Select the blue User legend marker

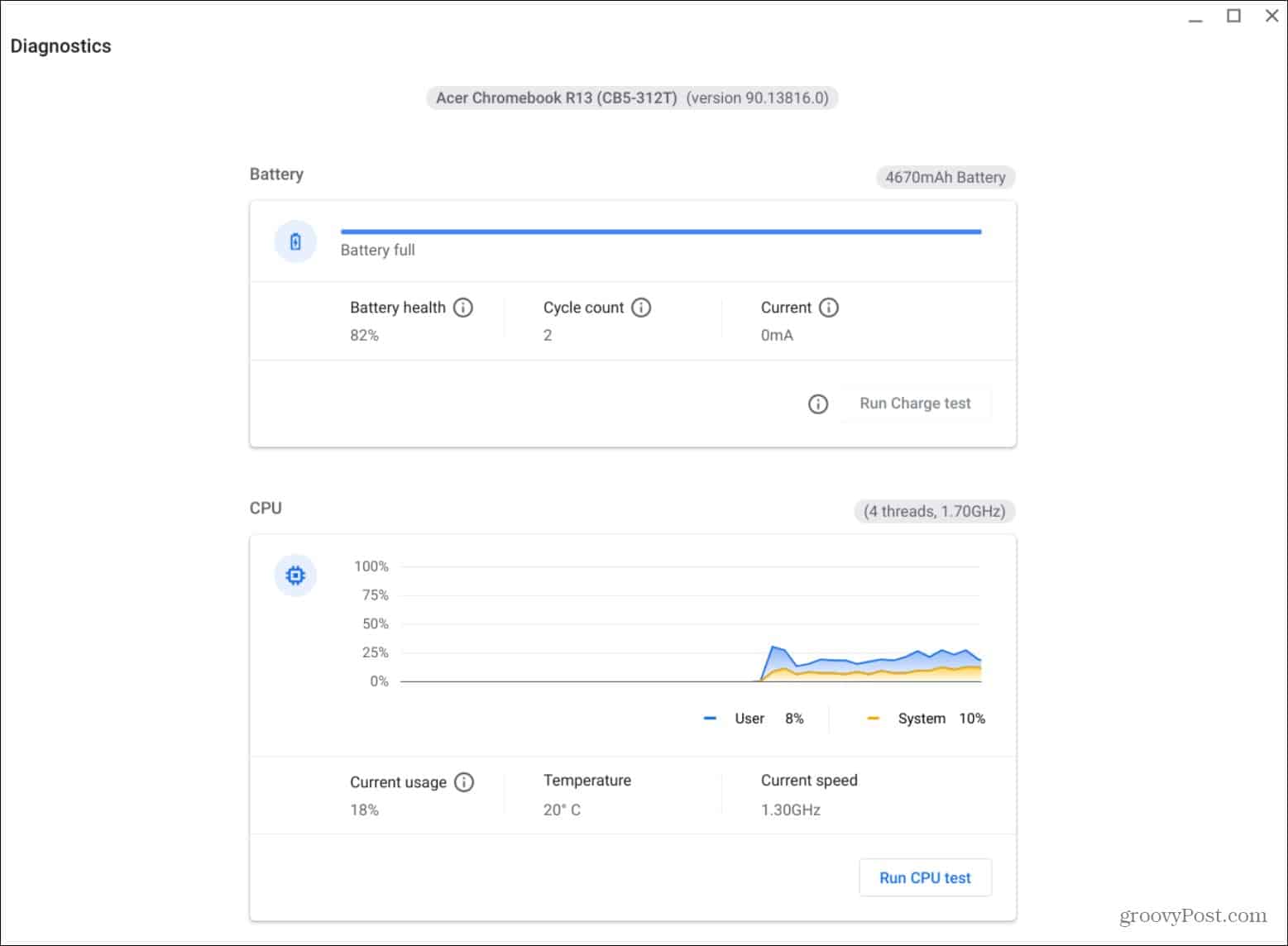pos(710,719)
